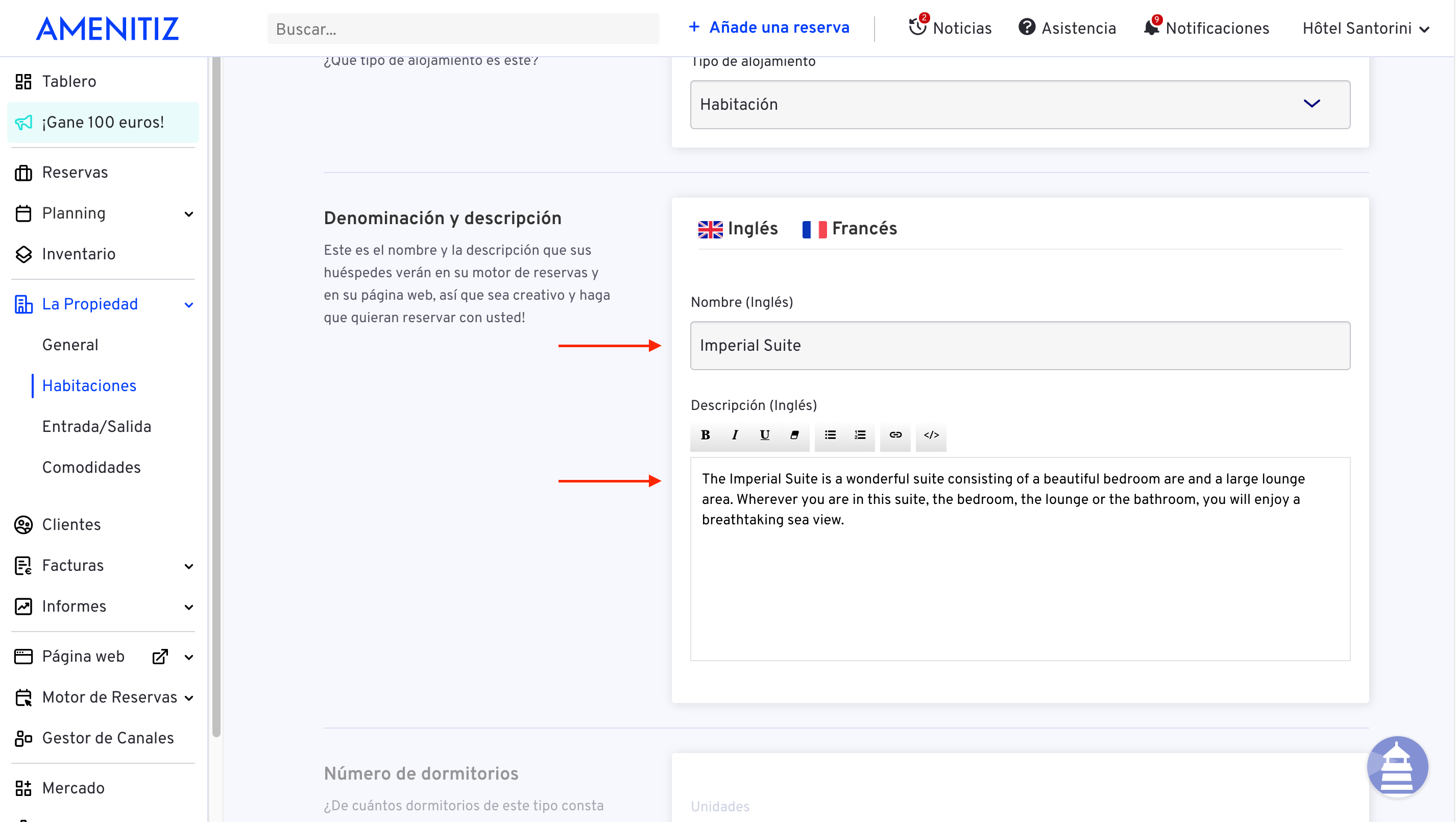Screen dimensions: 1456x822
Task: Insert a hyperlink in the description
Action: click(x=895, y=435)
